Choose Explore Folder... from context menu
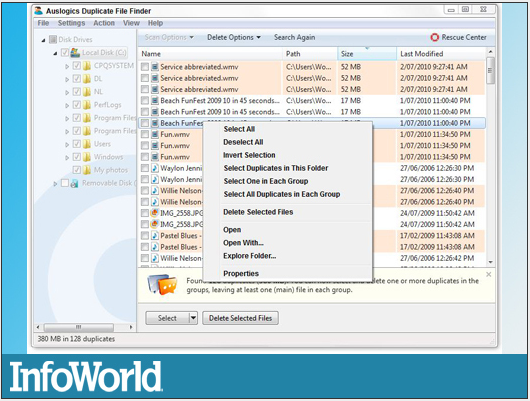530x401 pixels. (x=249, y=256)
